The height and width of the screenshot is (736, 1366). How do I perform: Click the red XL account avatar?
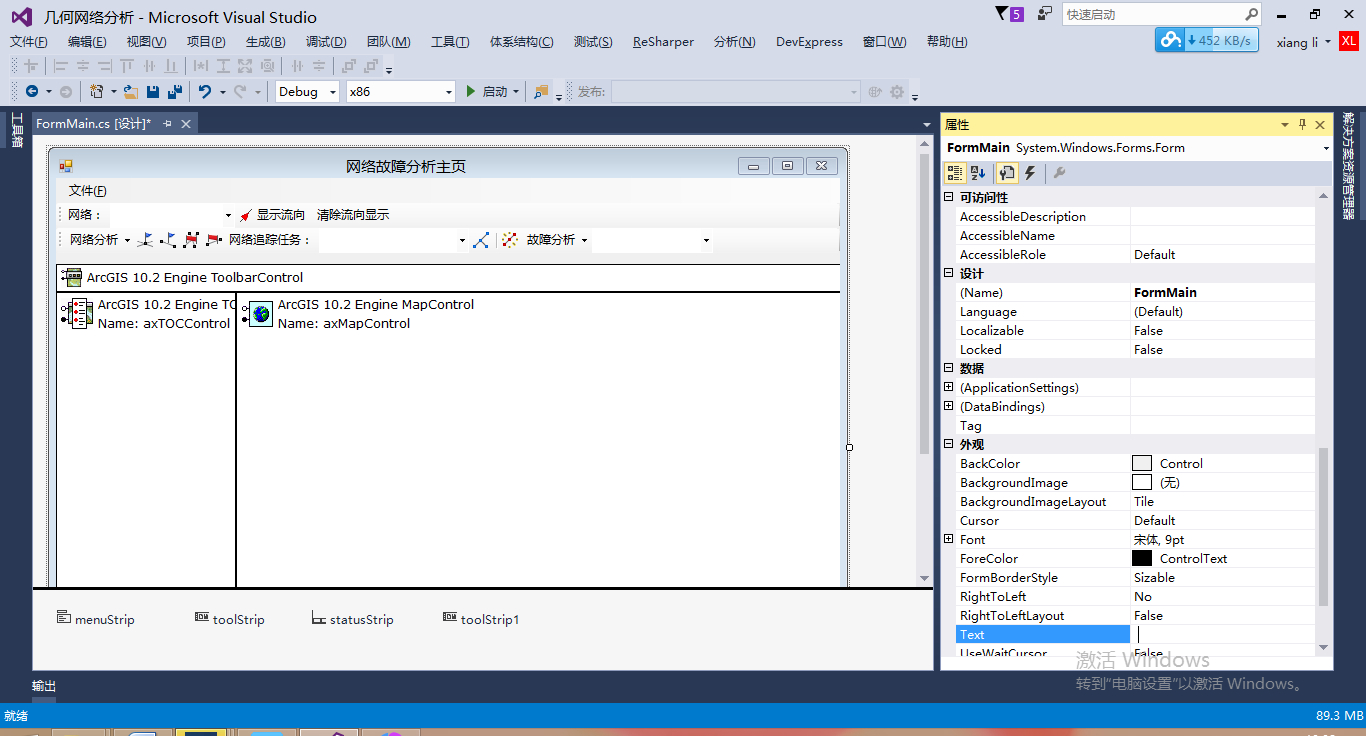coord(1349,41)
